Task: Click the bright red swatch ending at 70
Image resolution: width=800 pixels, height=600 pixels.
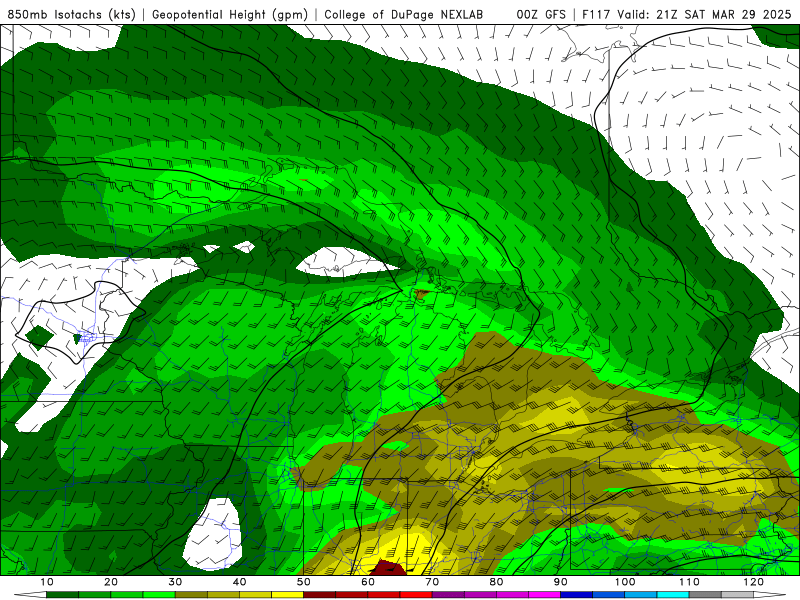Action: tap(416, 595)
